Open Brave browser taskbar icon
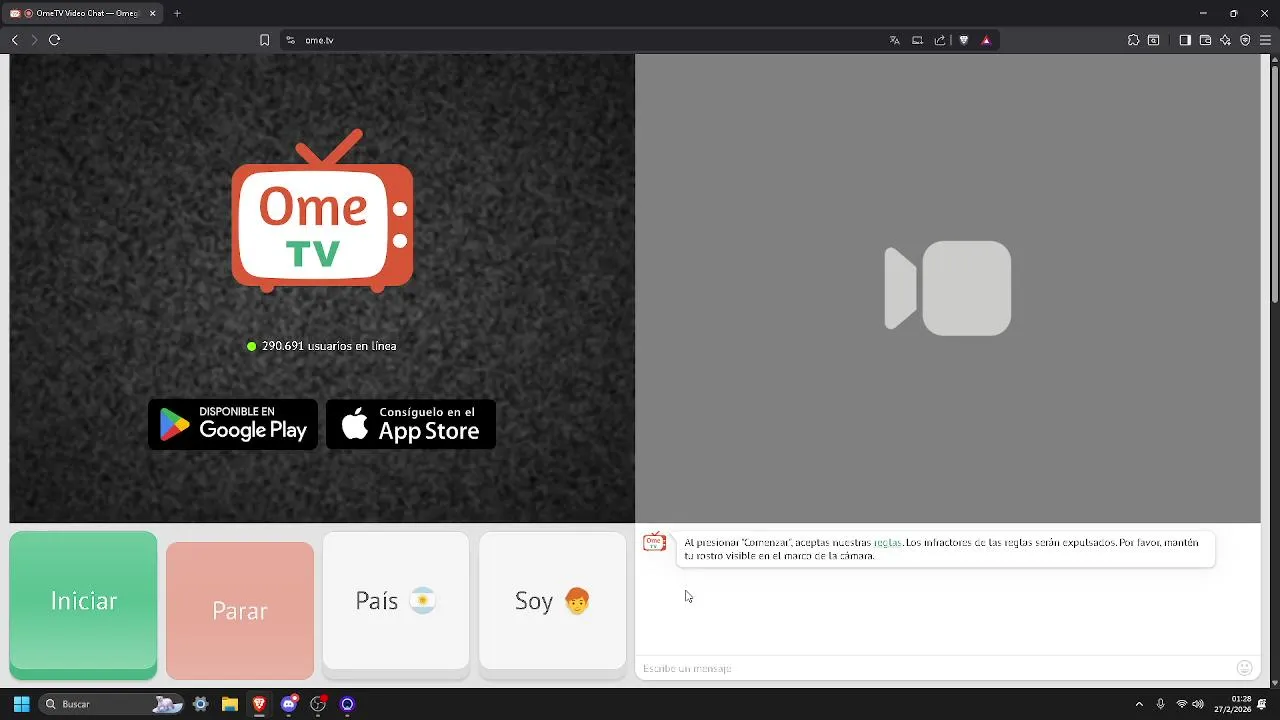The image size is (1280, 720). click(259, 704)
